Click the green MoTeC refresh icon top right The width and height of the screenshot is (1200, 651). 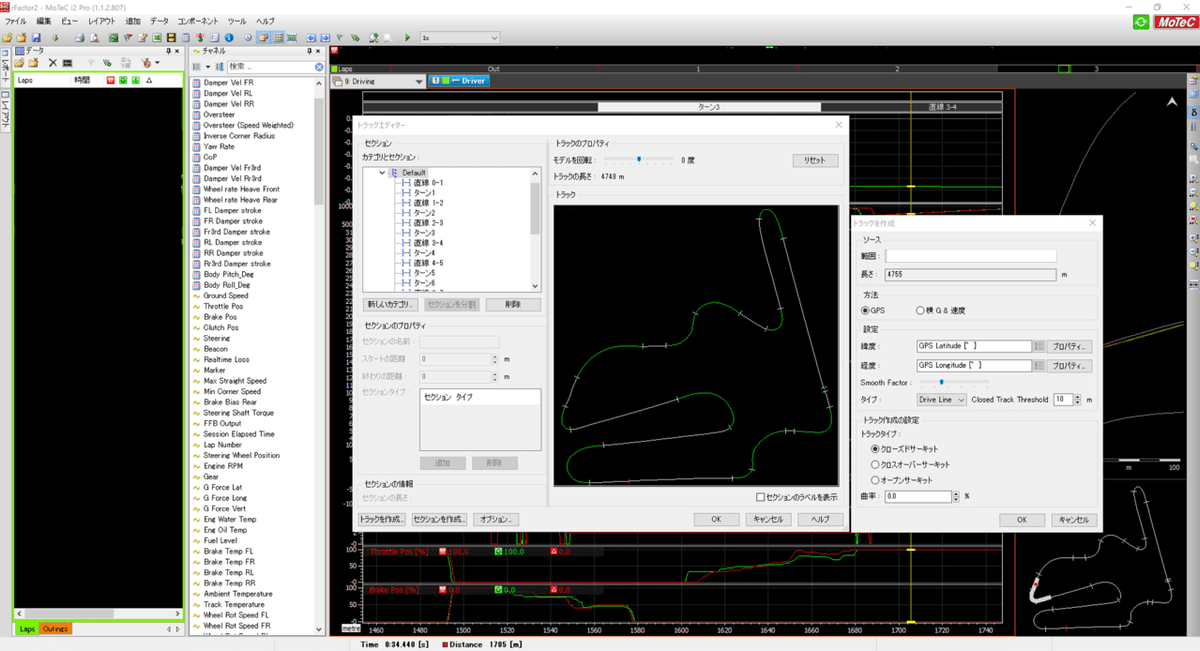coord(1140,21)
